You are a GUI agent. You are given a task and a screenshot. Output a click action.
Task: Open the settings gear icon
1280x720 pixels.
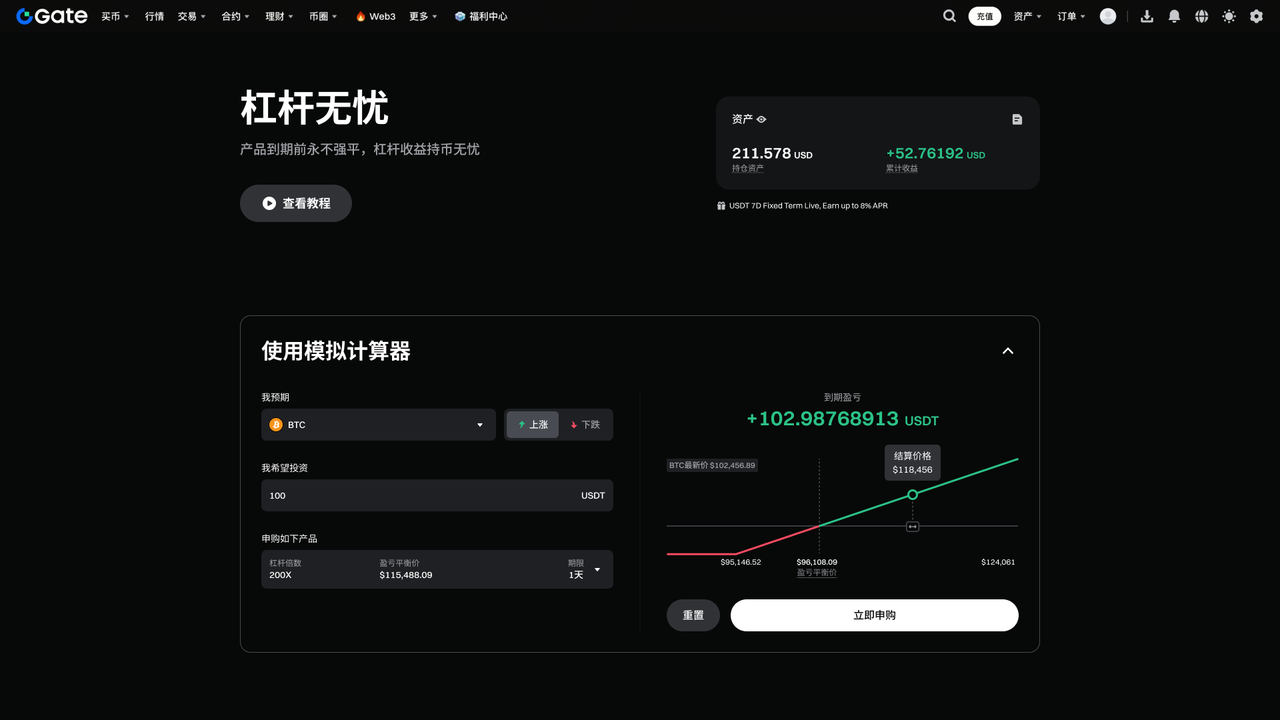(x=1256, y=16)
